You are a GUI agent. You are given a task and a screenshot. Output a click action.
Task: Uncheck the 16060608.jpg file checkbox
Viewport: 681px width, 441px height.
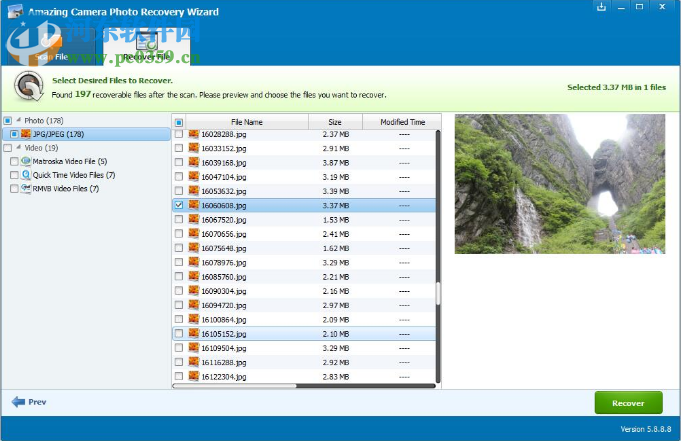tap(179, 205)
